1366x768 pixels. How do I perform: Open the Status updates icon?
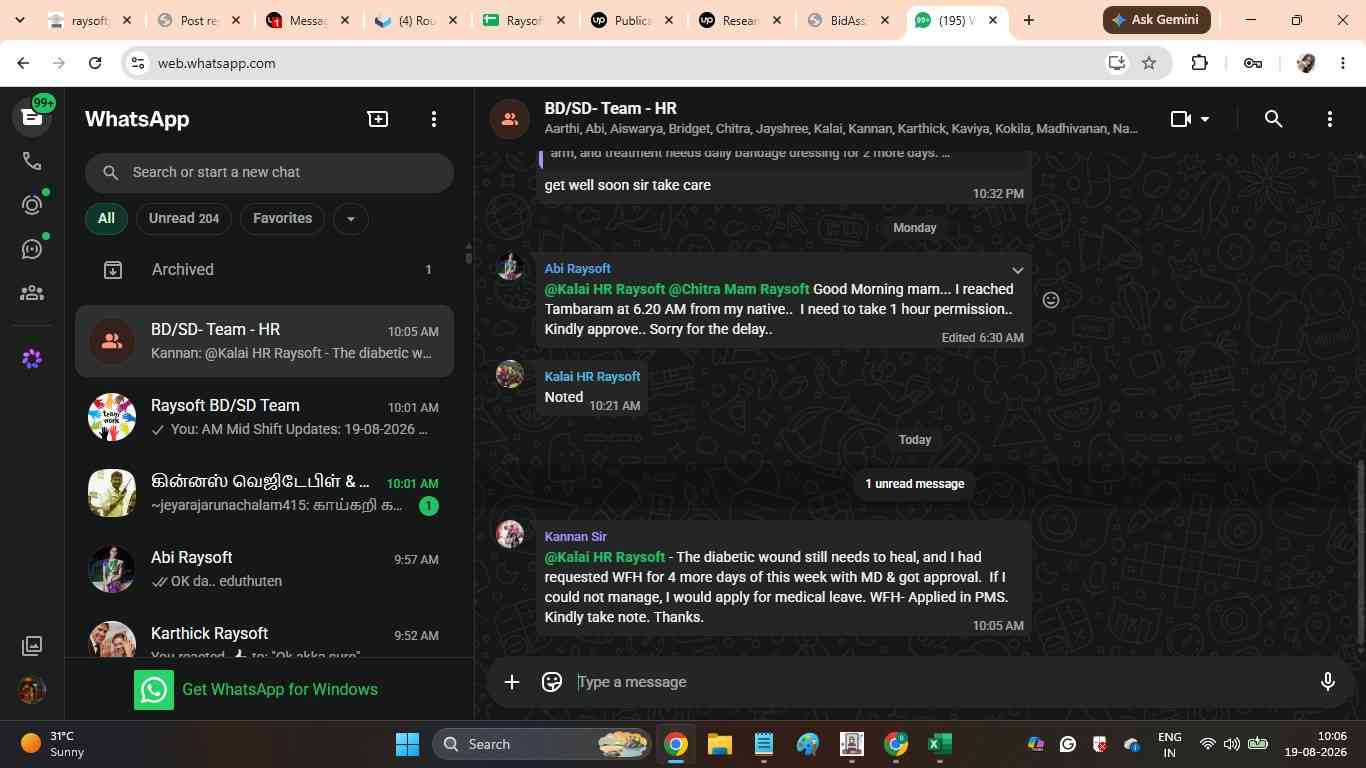point(32,205)
